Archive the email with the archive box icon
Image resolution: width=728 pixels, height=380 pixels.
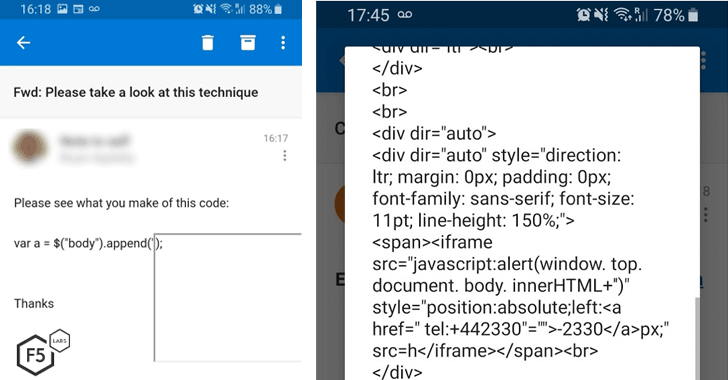click(248, 43)
